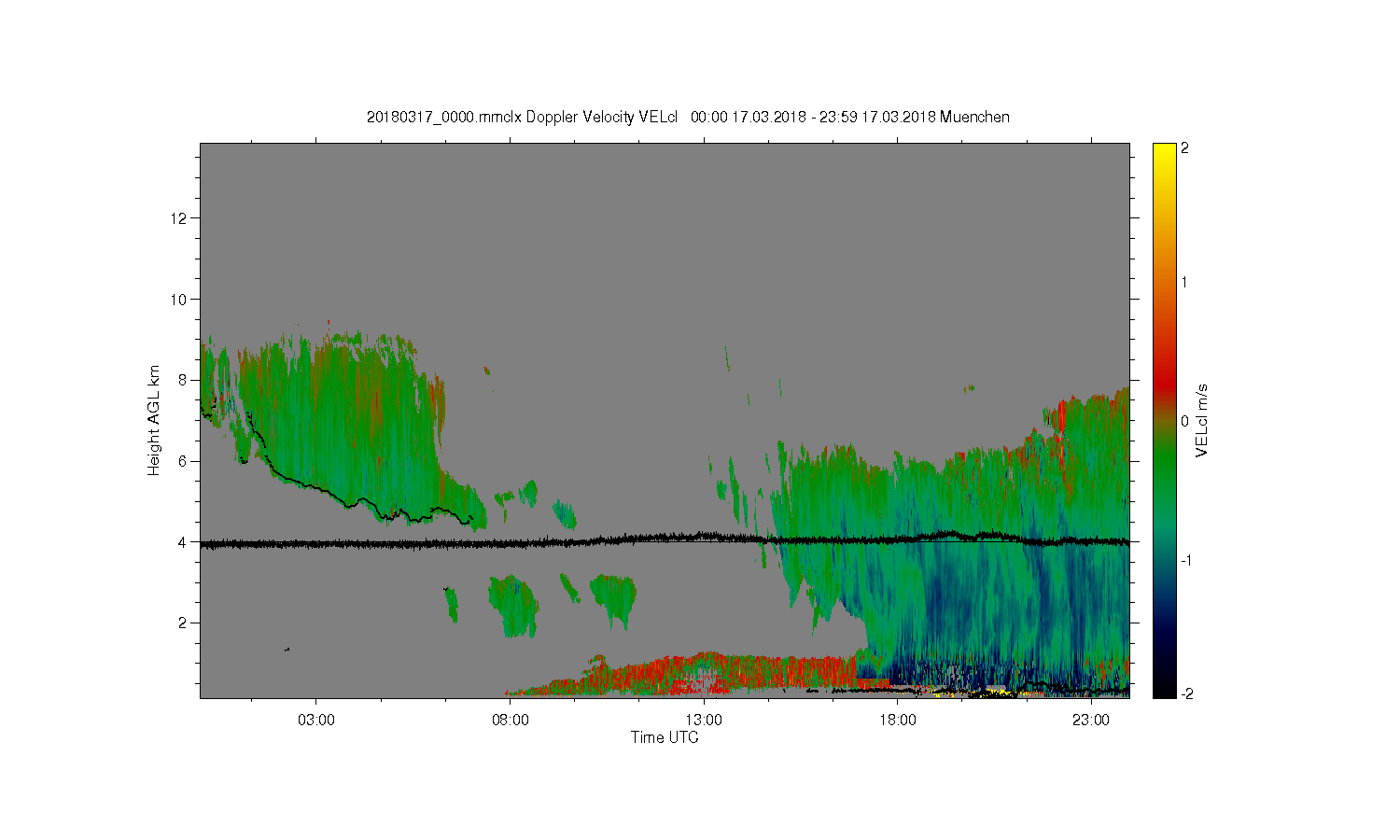Click the height tick label 12

pos(180,218)
